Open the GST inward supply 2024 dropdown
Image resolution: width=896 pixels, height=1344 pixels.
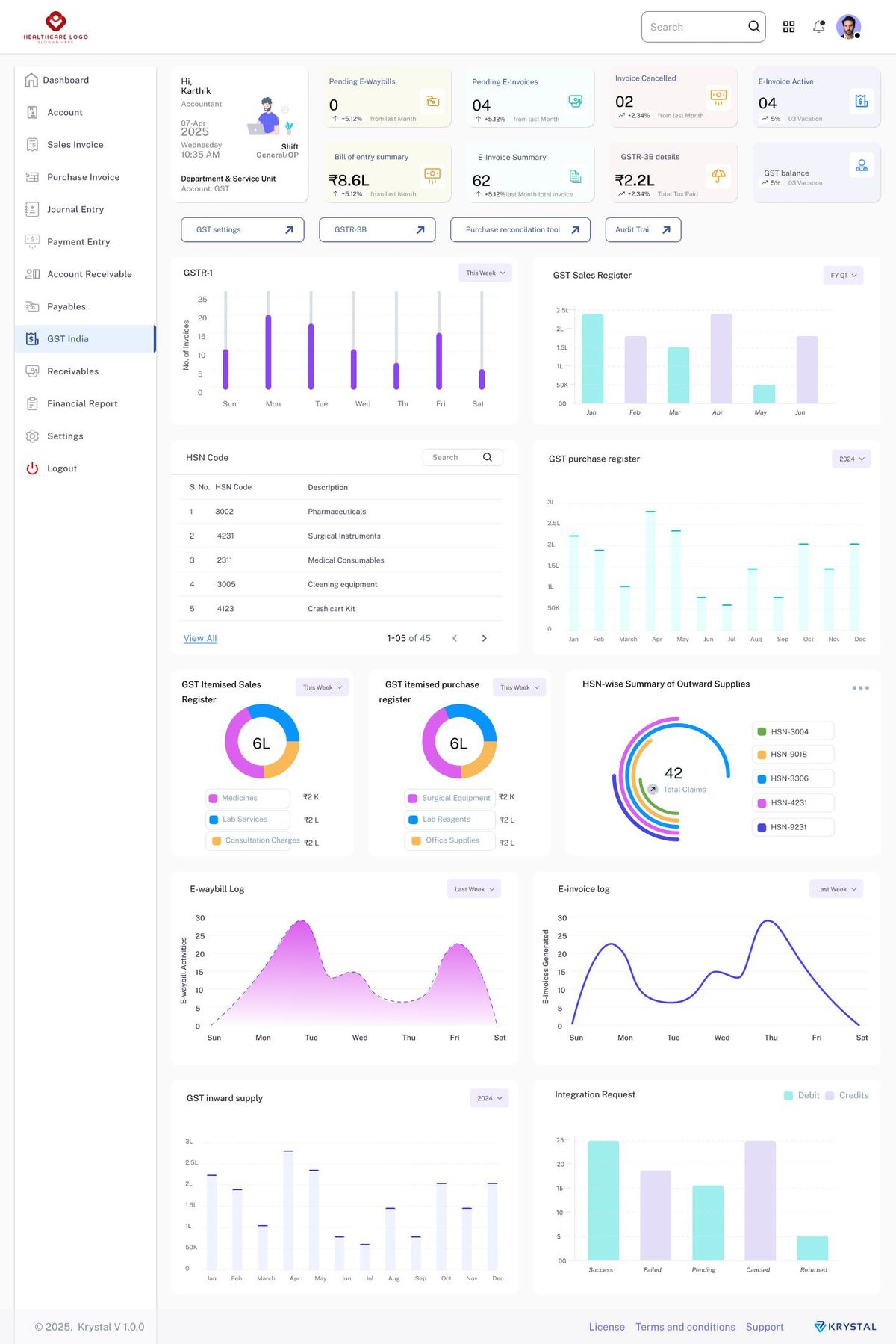click(x=489, y=1098)
